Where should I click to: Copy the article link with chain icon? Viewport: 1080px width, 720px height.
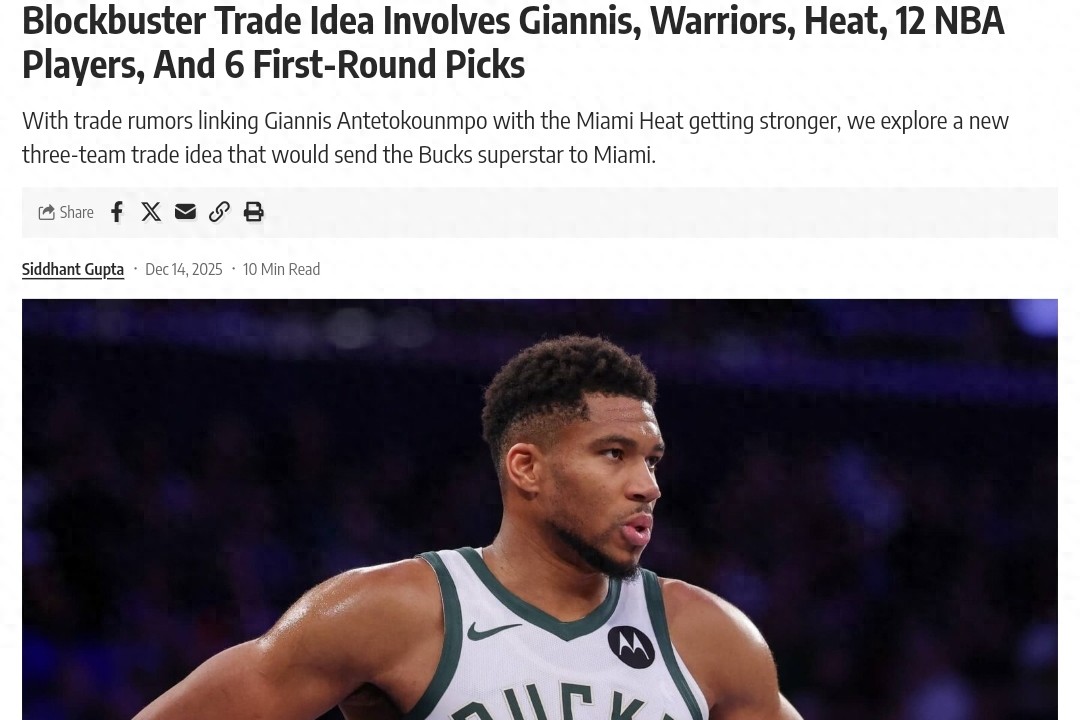pos(219,212)
